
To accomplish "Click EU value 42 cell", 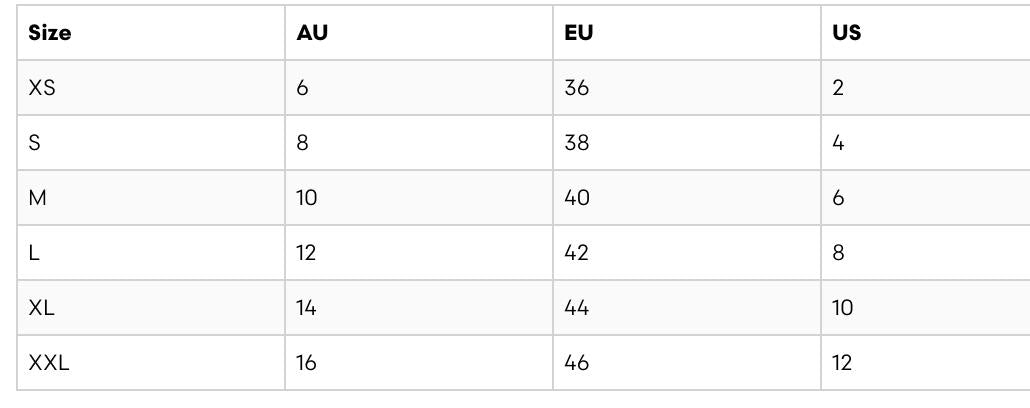I will 687,253.
